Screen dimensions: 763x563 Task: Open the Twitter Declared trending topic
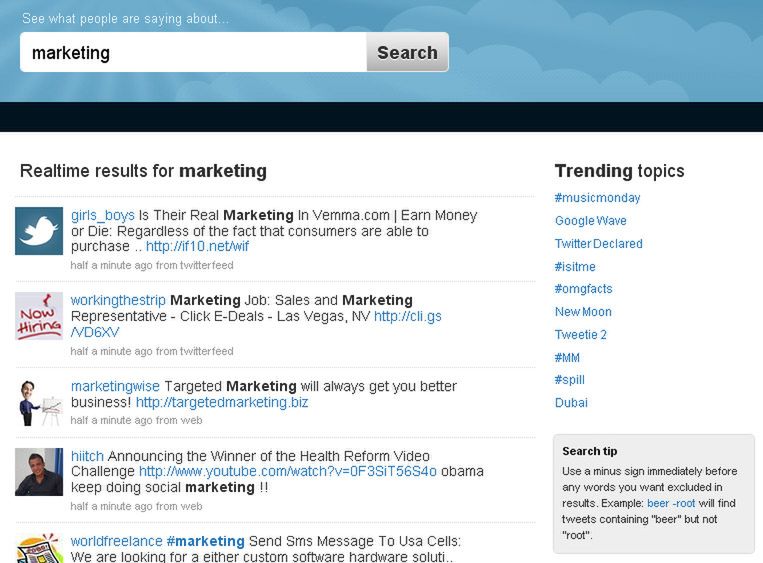599,244
